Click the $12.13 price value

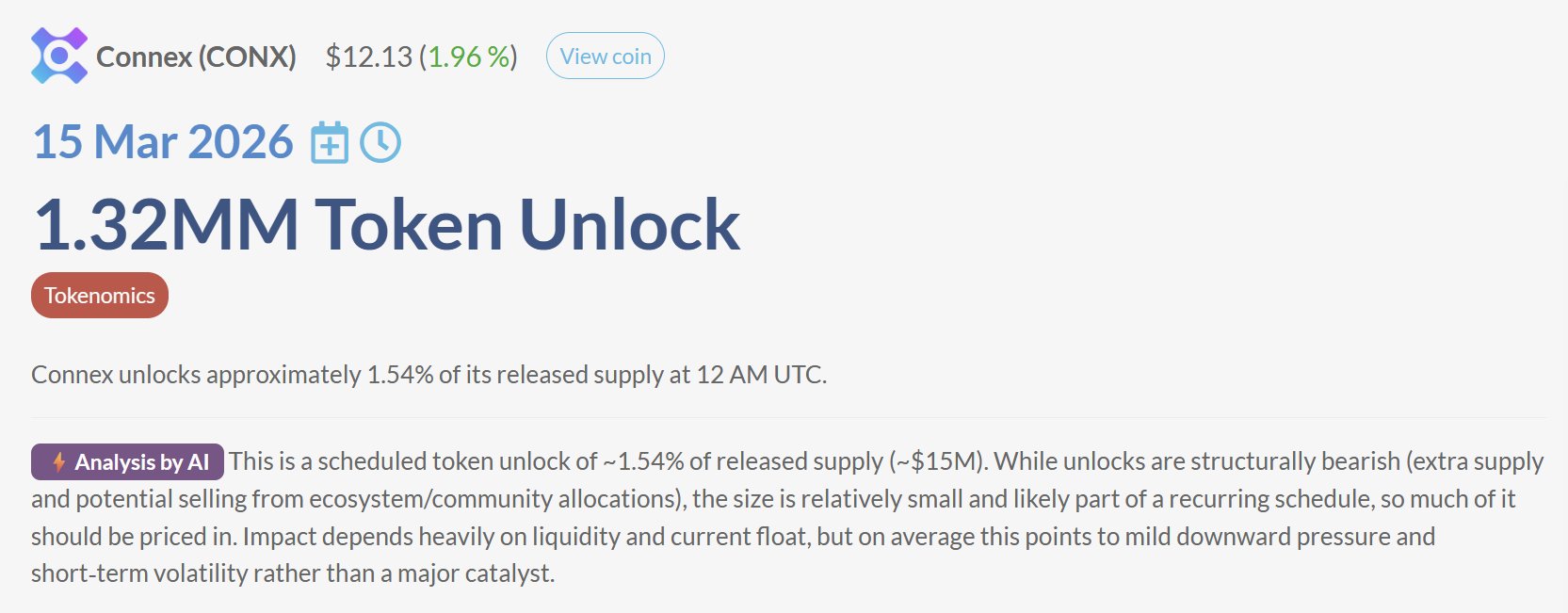[368, 57]
